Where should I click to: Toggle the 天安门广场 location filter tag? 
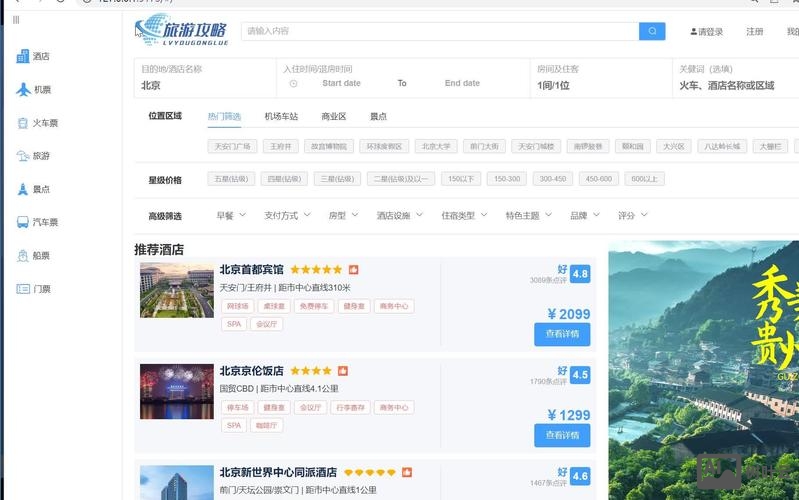[x=232, y=146]
